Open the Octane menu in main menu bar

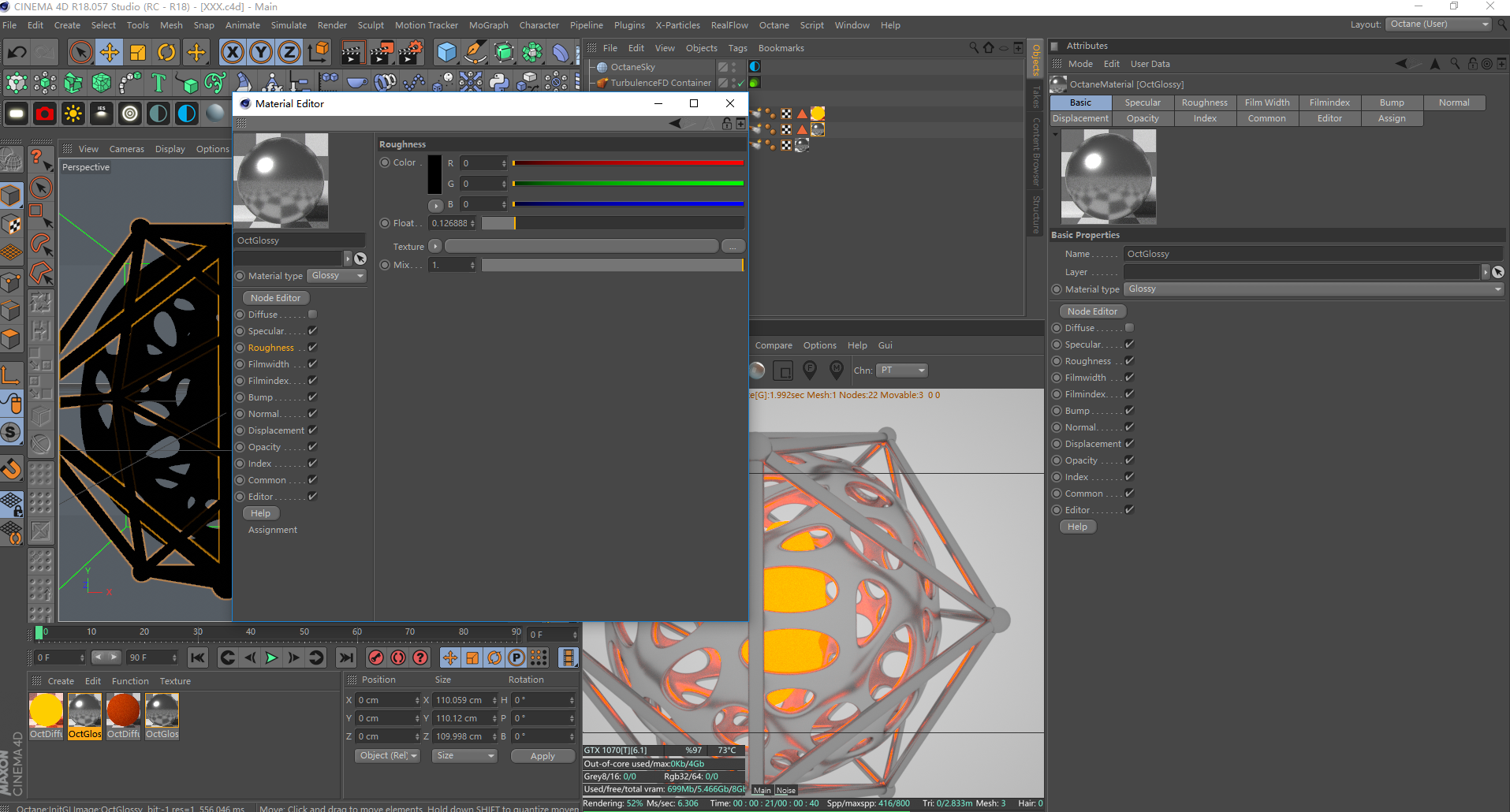pos(774,25)
